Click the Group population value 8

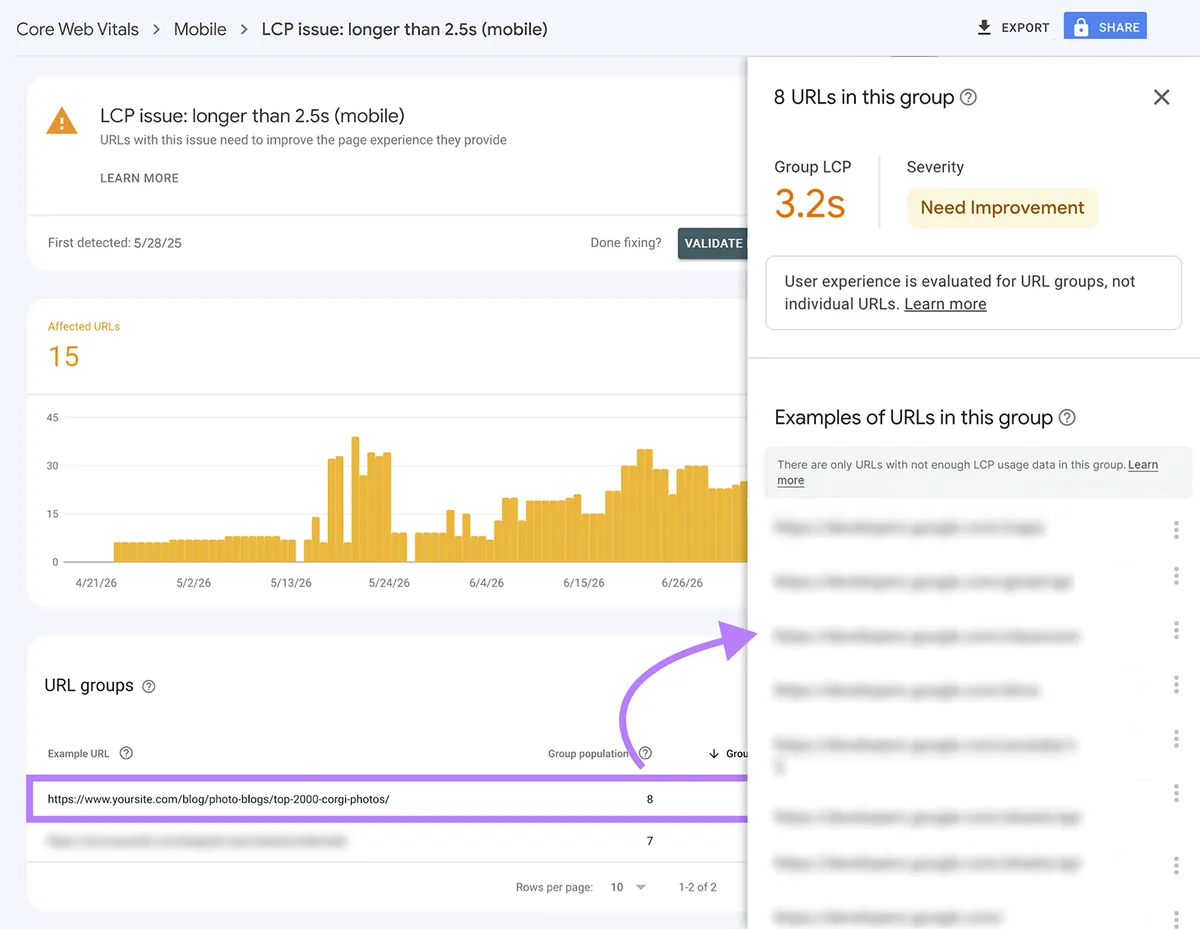click(650, 799)
